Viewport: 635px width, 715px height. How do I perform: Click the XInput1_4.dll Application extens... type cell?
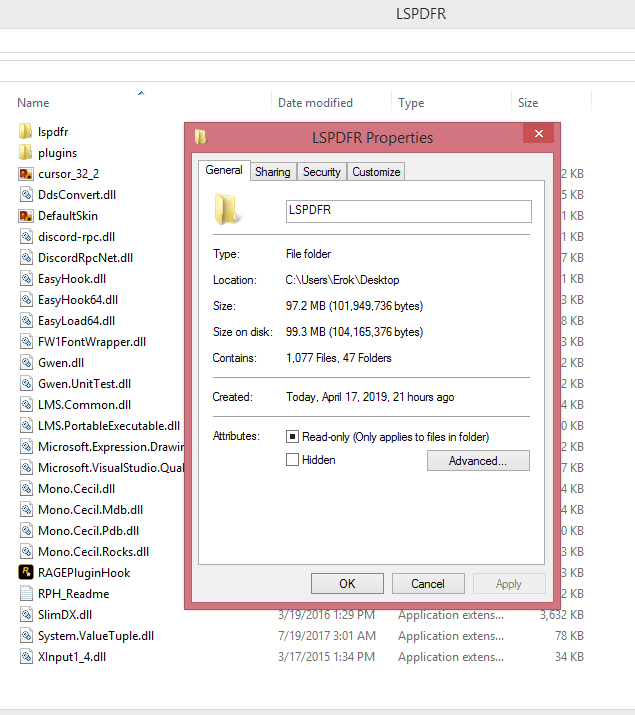pos(451,657)
